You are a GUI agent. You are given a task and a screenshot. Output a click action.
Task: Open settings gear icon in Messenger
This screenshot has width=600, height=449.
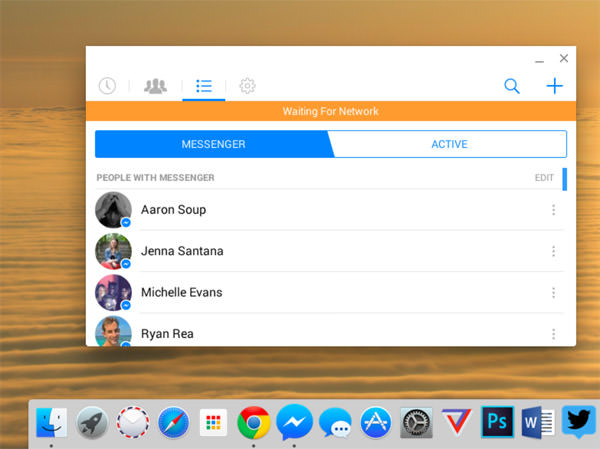(248, 86)
